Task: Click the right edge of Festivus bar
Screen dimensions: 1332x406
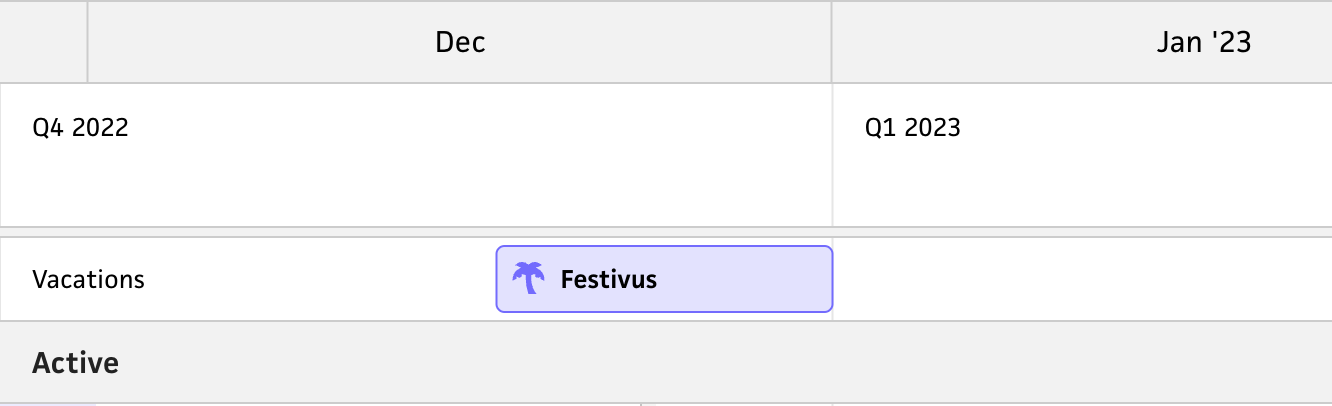Action: [831, 279]
